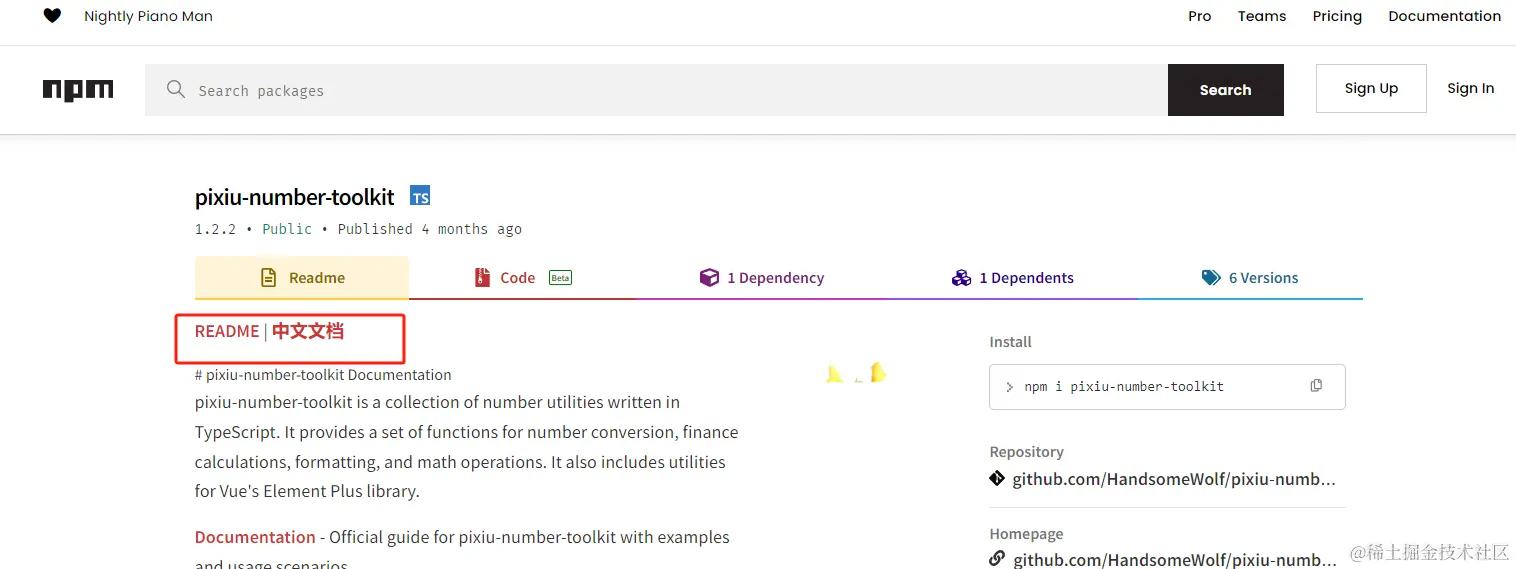Open the Pro menu item
Viewport: 1516px width, 569px height.
(1200, 16)
